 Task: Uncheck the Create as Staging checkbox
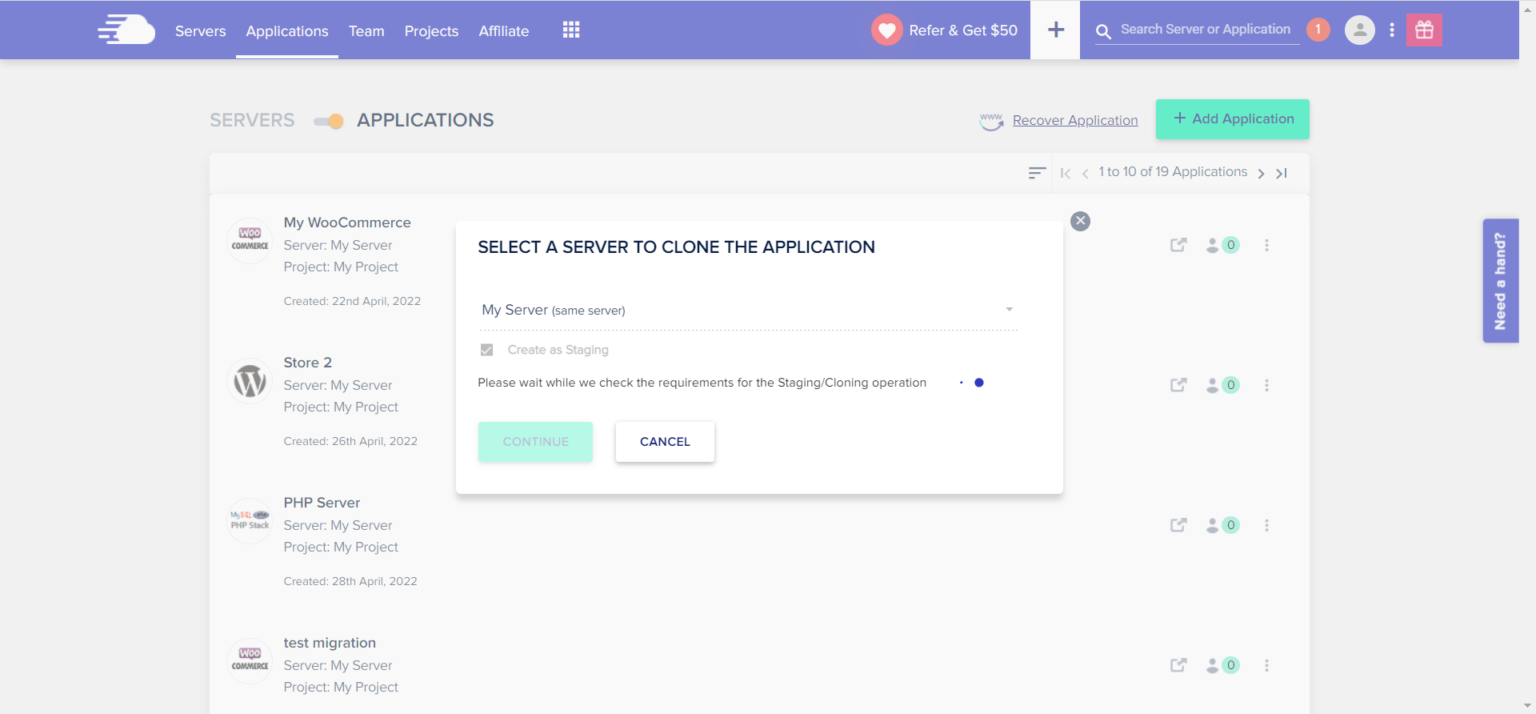[486, 349]
